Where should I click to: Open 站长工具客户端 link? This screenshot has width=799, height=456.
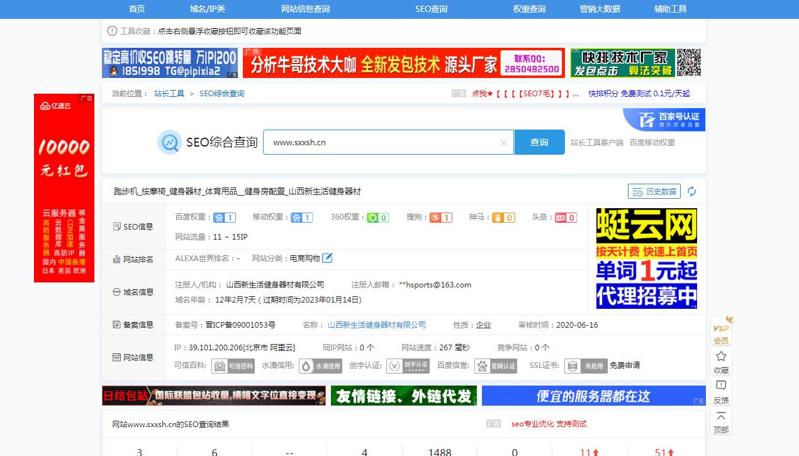[597, 143]
